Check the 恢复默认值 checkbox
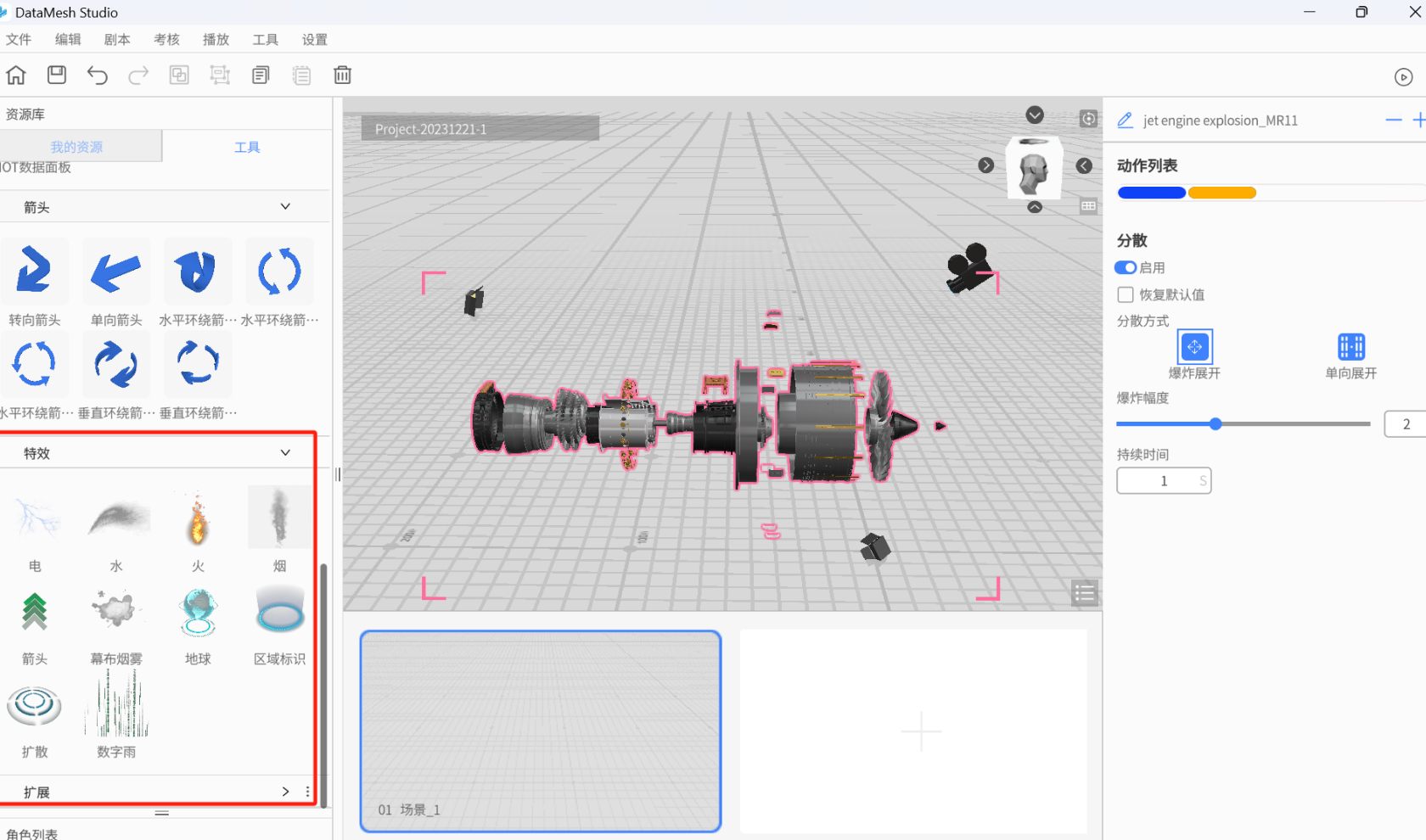This screenshot has width=1426, height=840. [1126, 294]
